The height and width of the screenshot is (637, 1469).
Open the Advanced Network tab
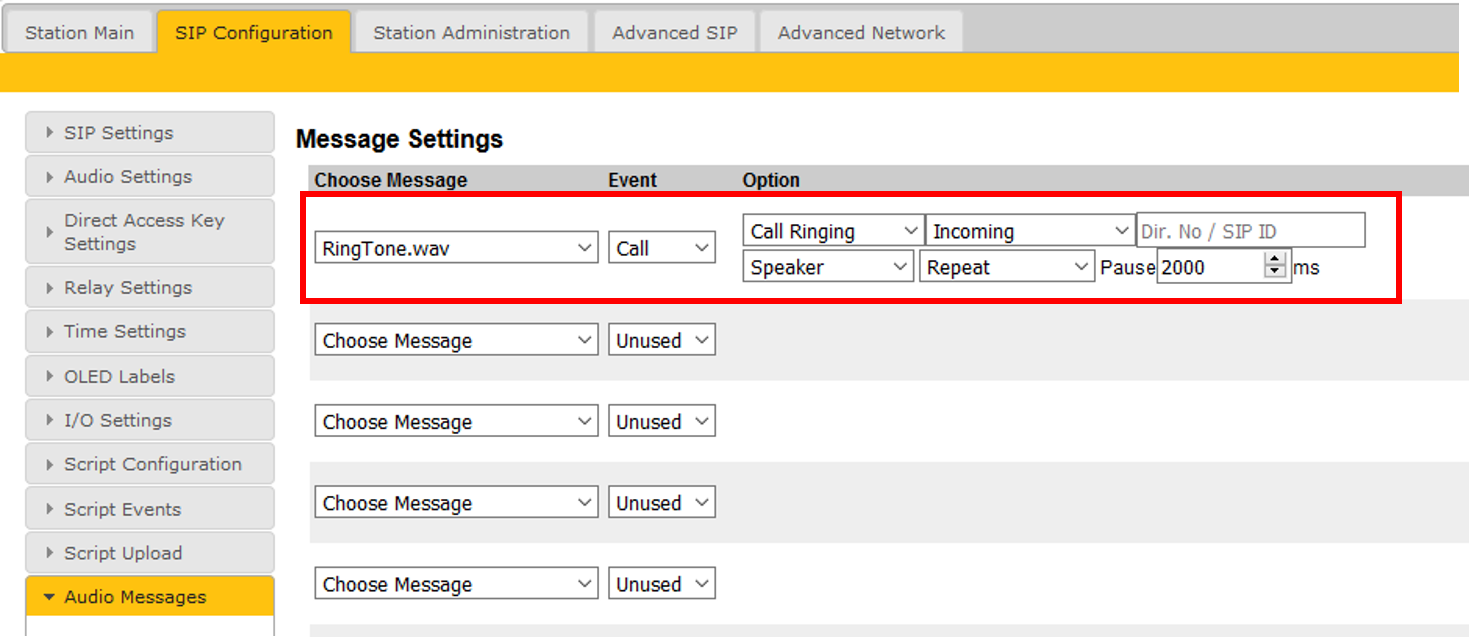(861, 32)
